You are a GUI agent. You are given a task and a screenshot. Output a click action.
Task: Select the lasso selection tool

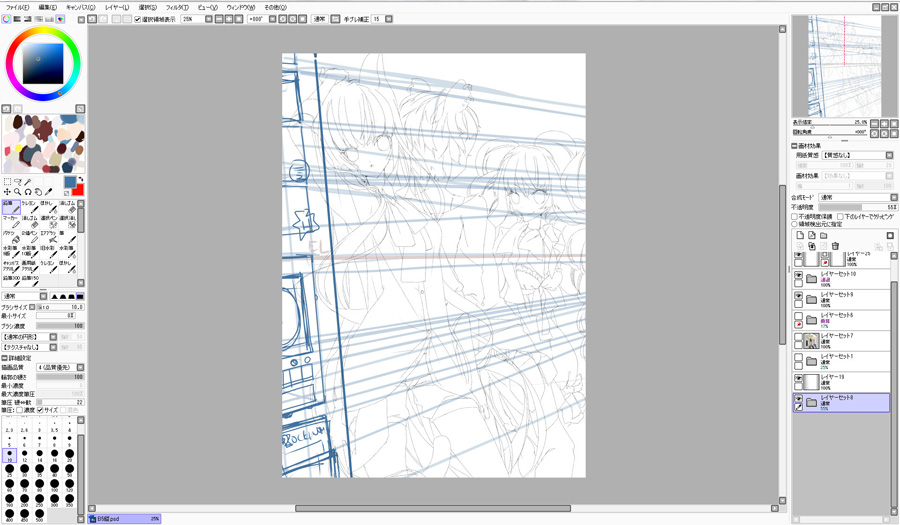[18, 182]
